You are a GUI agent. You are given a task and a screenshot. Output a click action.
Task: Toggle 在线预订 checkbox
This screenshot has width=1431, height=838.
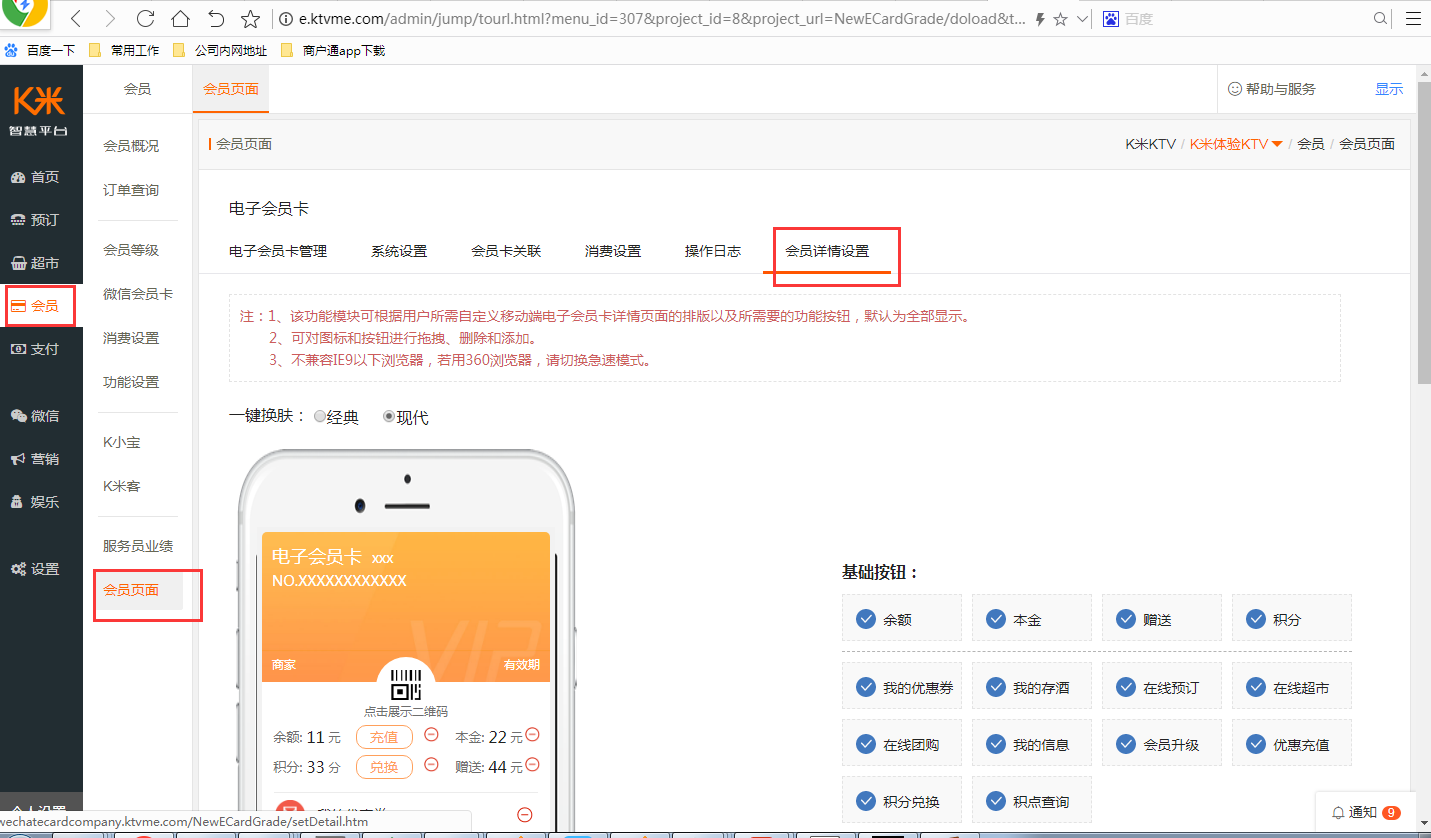[x=1126, y=687]
